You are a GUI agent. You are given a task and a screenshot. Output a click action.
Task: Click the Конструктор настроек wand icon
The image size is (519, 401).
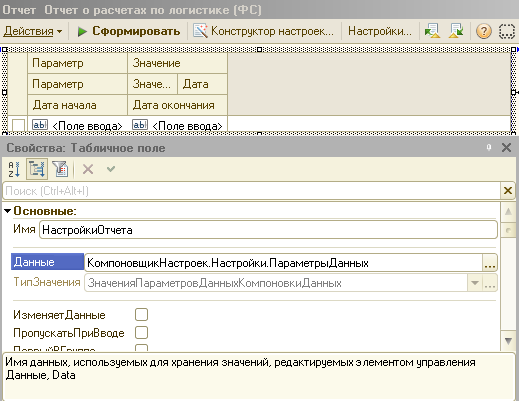click(200, 31)
